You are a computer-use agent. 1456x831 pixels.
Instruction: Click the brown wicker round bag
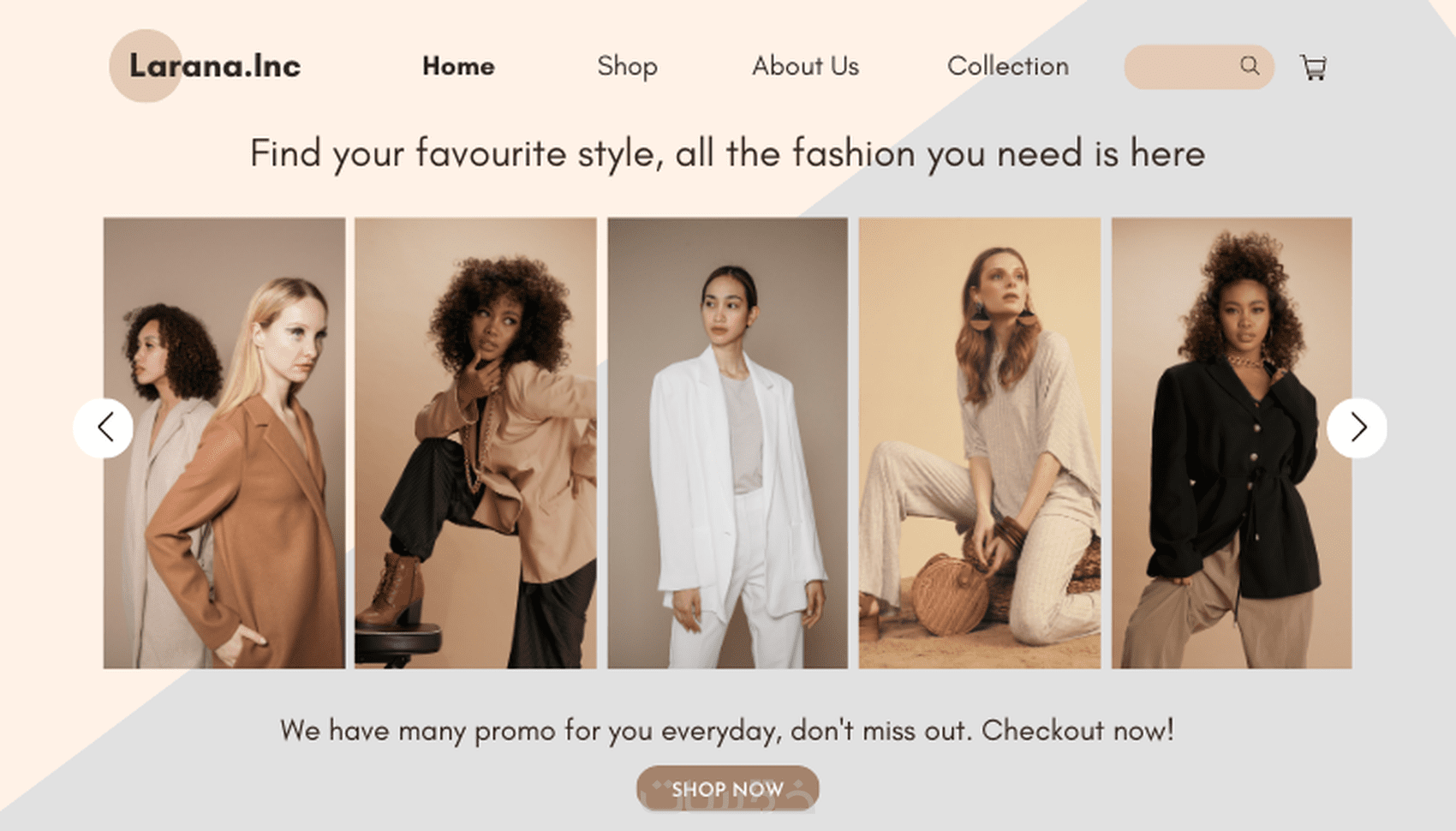click(952, 595)
